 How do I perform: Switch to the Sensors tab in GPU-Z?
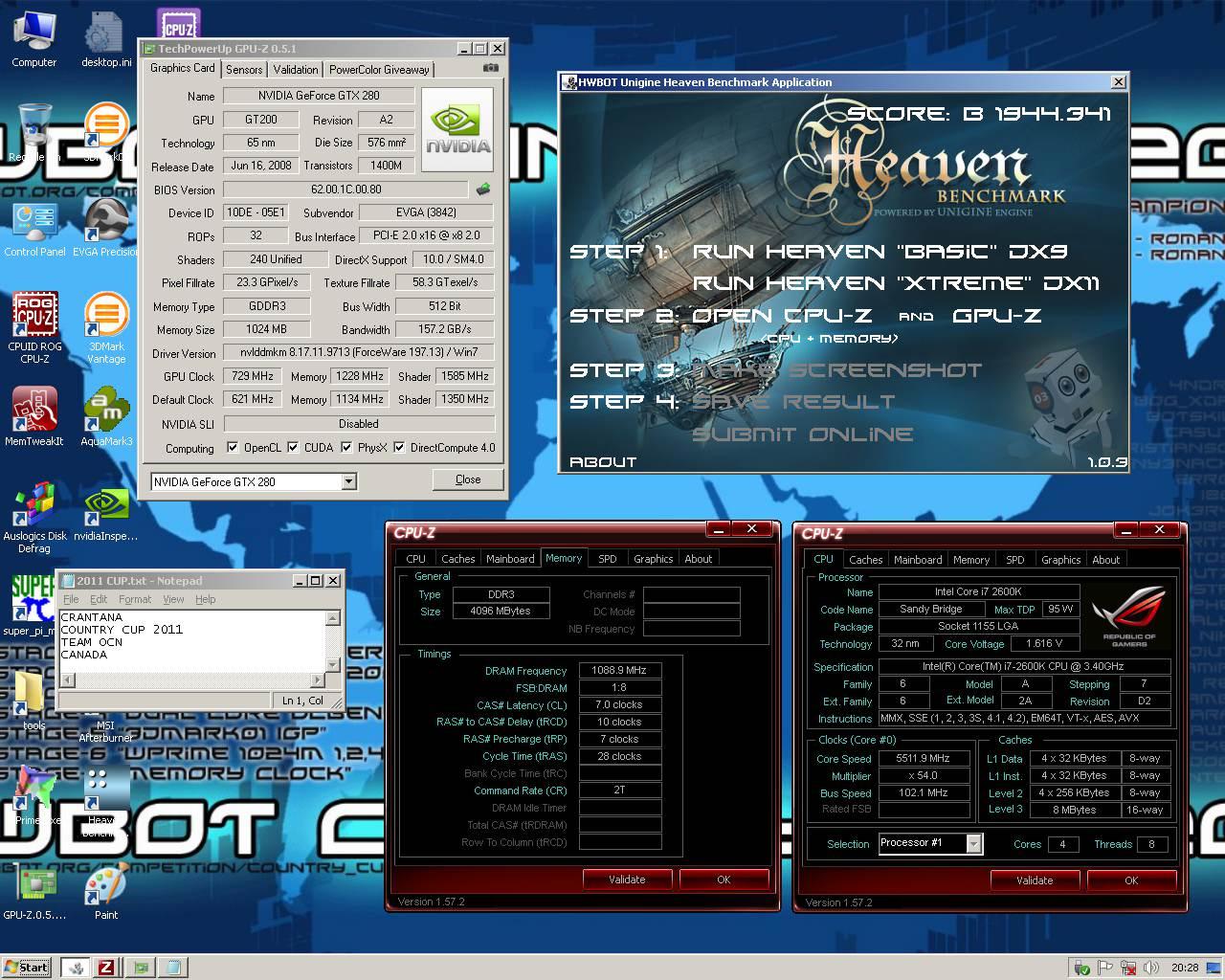click(x=244, y=70)
